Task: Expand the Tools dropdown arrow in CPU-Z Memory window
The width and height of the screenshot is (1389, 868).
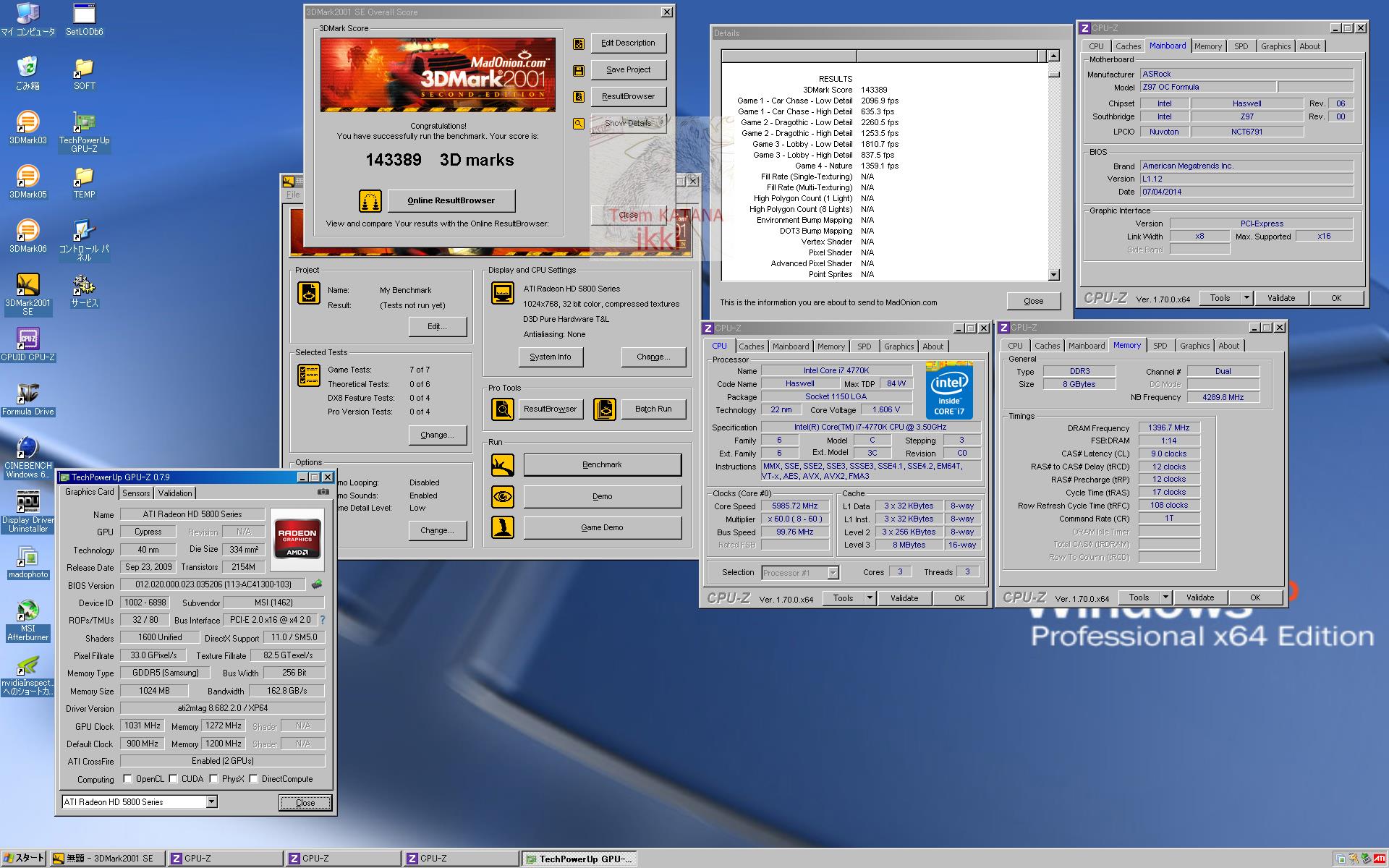Action: (x=1165, y=597)
